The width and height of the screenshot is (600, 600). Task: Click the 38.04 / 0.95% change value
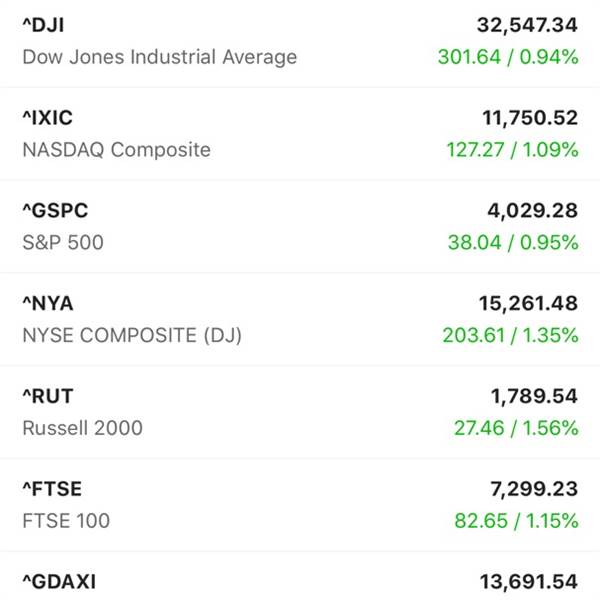[x=513, y=243]
